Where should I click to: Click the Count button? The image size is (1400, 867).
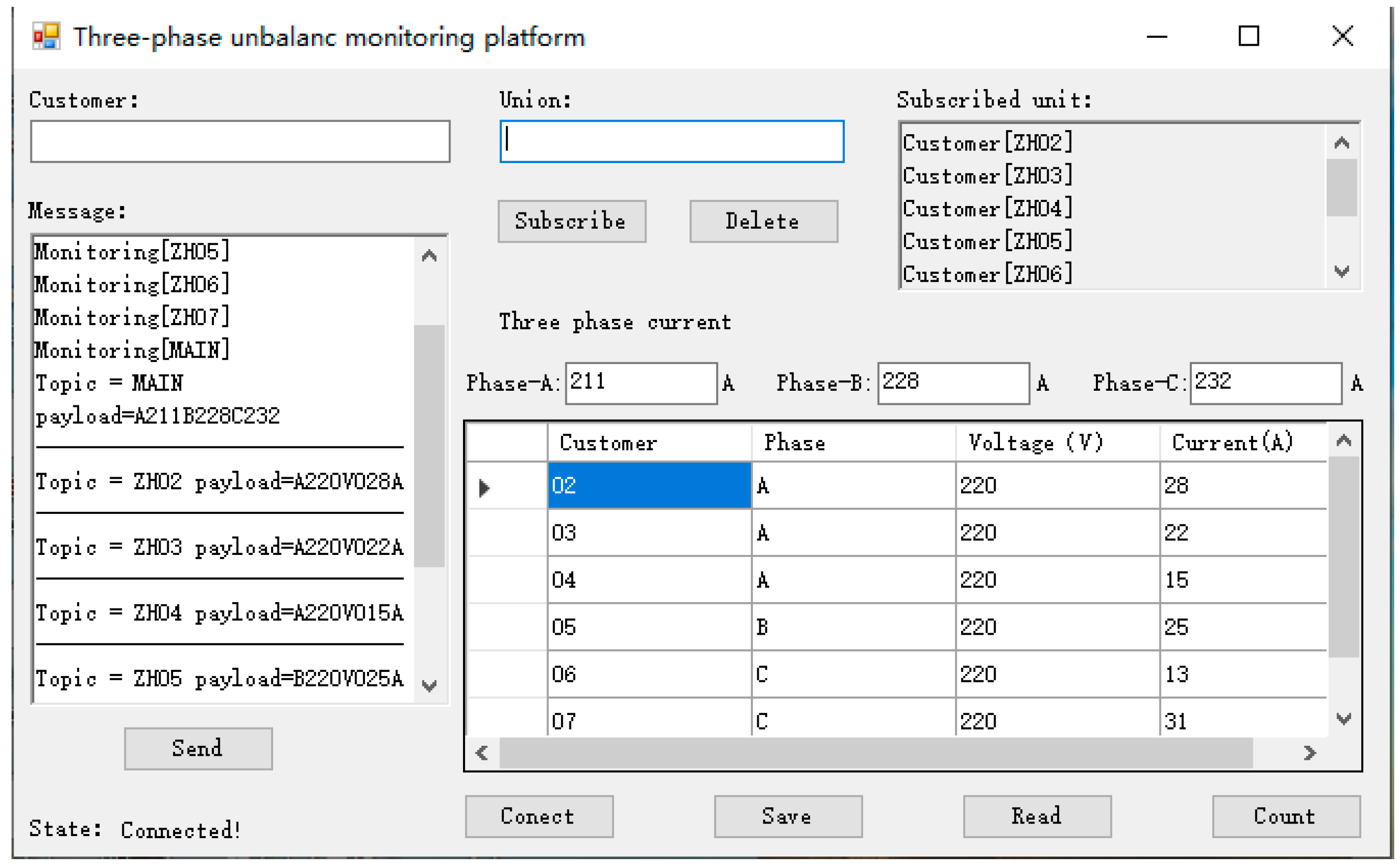[1285, 816]
